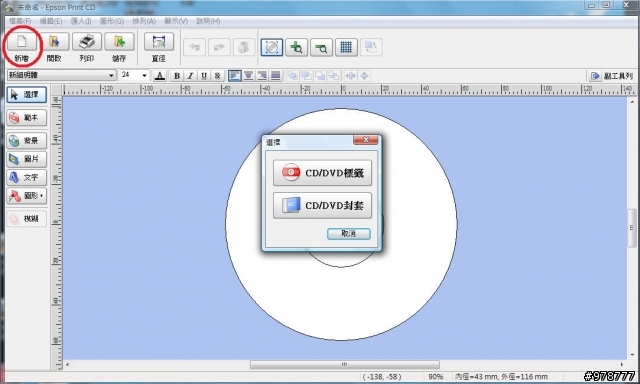Viewport: 640px width, 384px height.
Task: Toggle italic I formatting
Action: 190,75
